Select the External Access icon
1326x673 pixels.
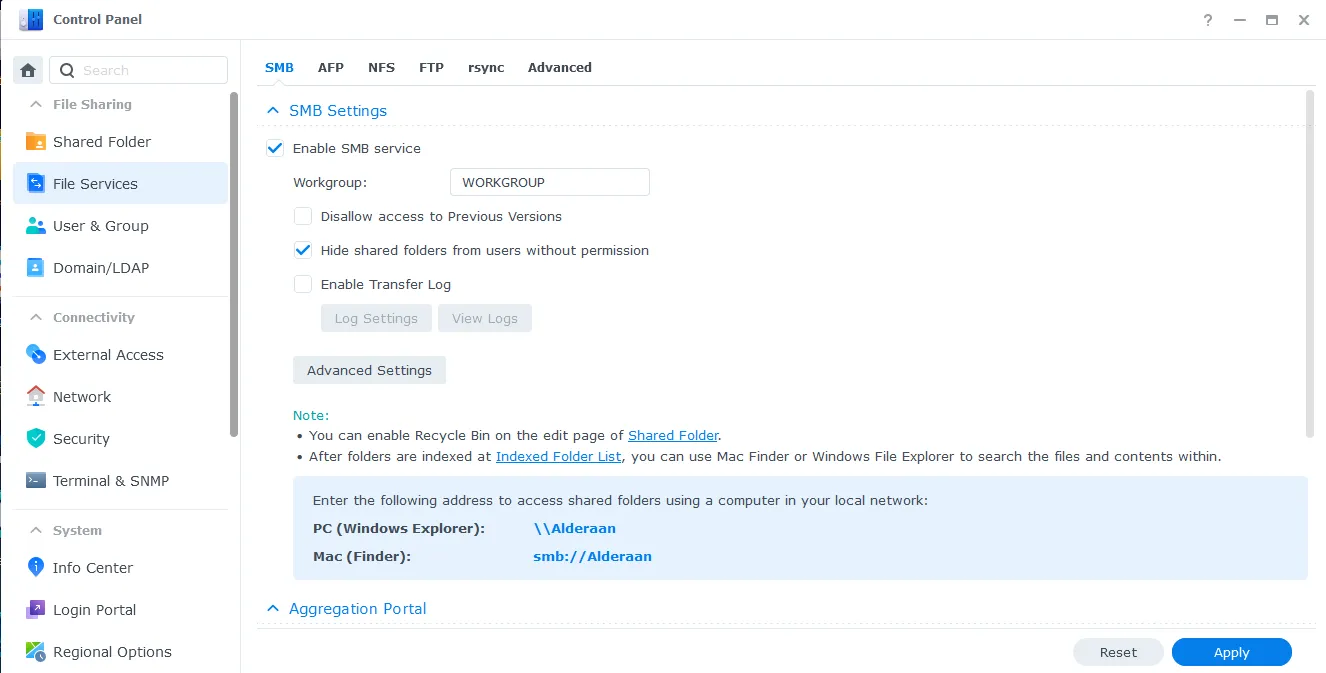[35, 354]
